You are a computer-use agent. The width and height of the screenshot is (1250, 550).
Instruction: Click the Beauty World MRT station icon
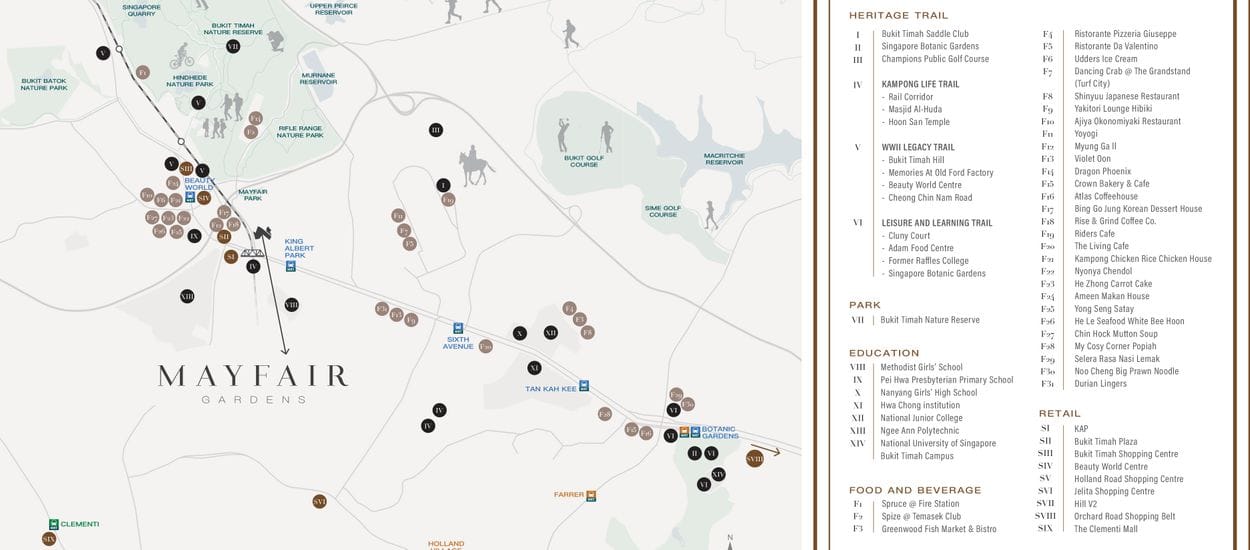(x=190, y=197)
